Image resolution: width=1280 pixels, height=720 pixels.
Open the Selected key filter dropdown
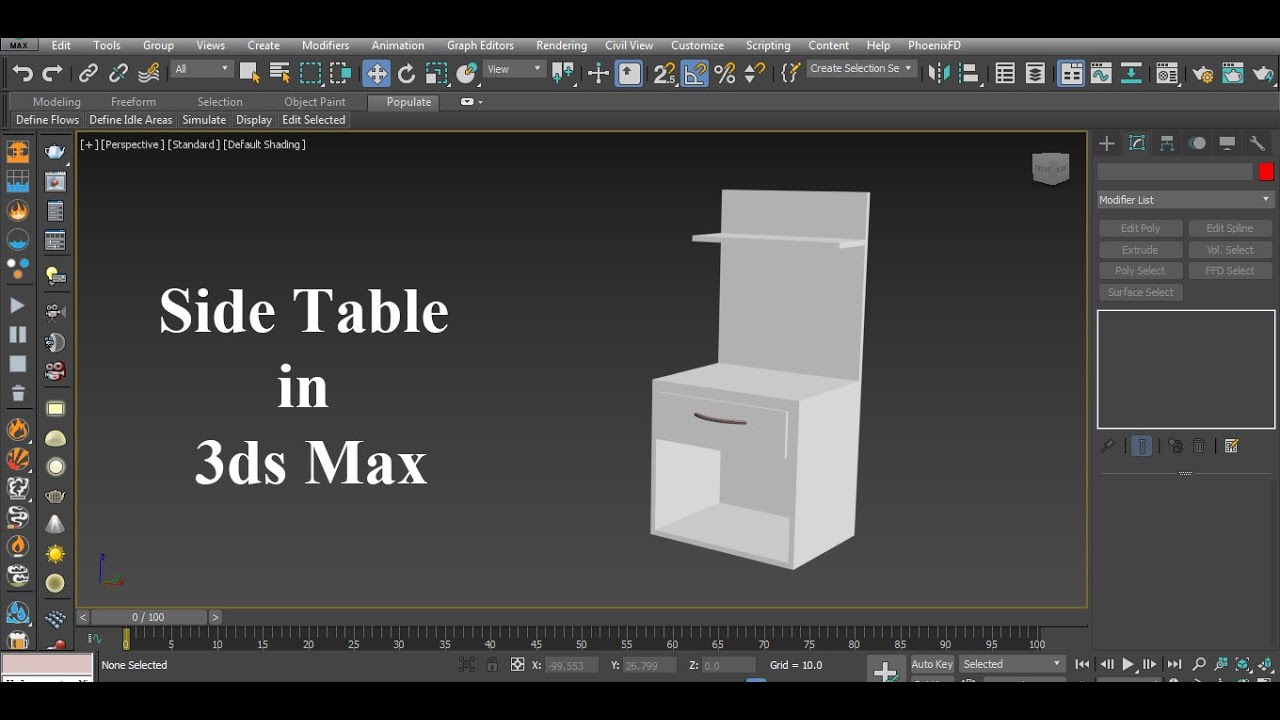(x=1012, y=664)
